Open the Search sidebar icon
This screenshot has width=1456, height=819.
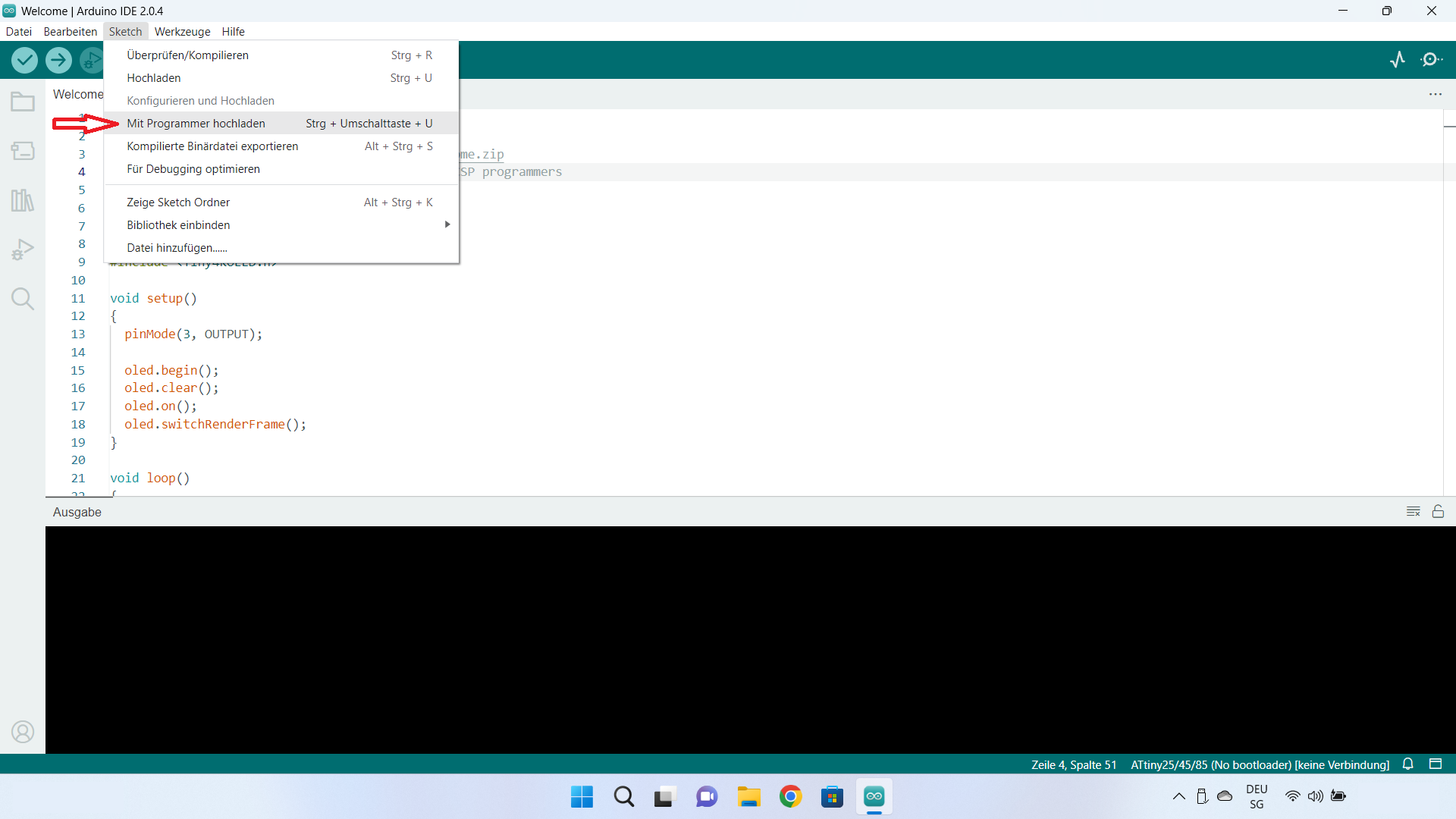tap(23, 299)
